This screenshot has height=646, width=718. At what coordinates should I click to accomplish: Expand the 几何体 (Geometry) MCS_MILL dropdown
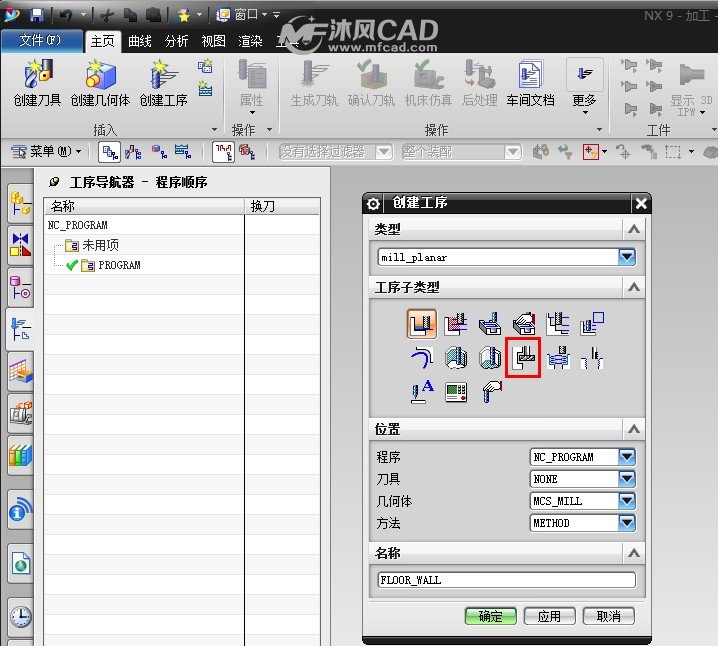coord(627,501)
